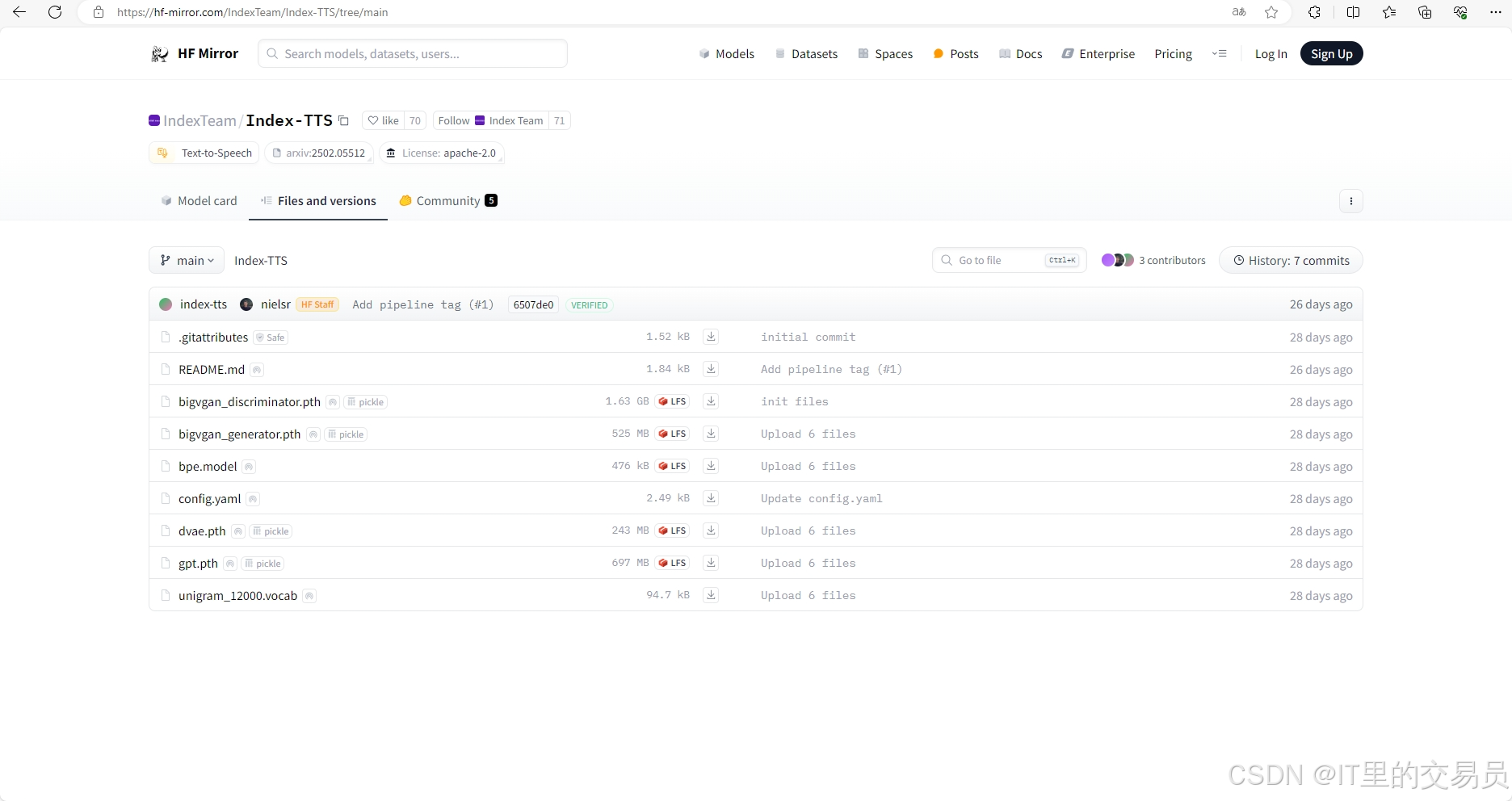Open the nielsr user profile
The image size is (1512, 801).
(x=275, y=304)
